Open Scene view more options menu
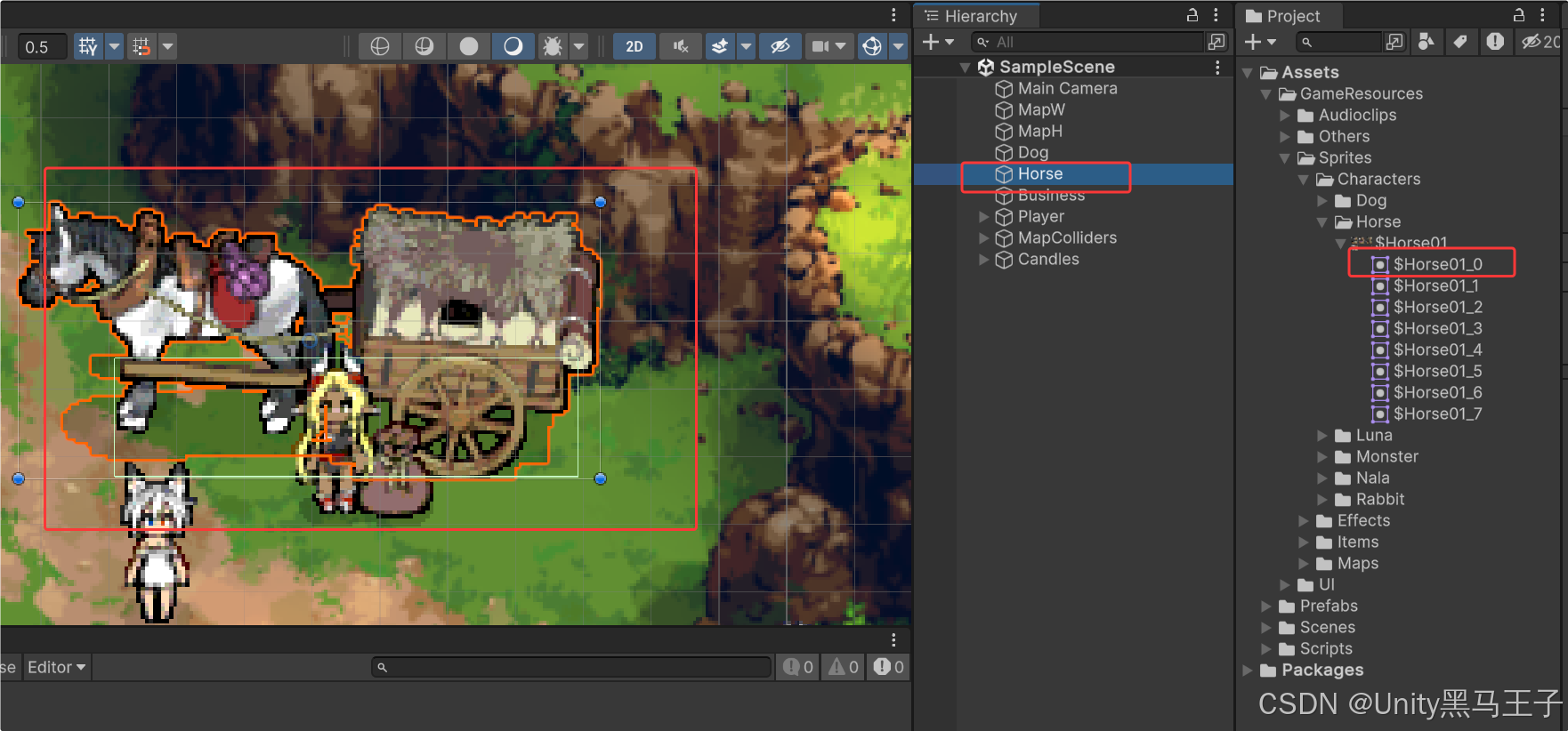 [x=893, y=15]
